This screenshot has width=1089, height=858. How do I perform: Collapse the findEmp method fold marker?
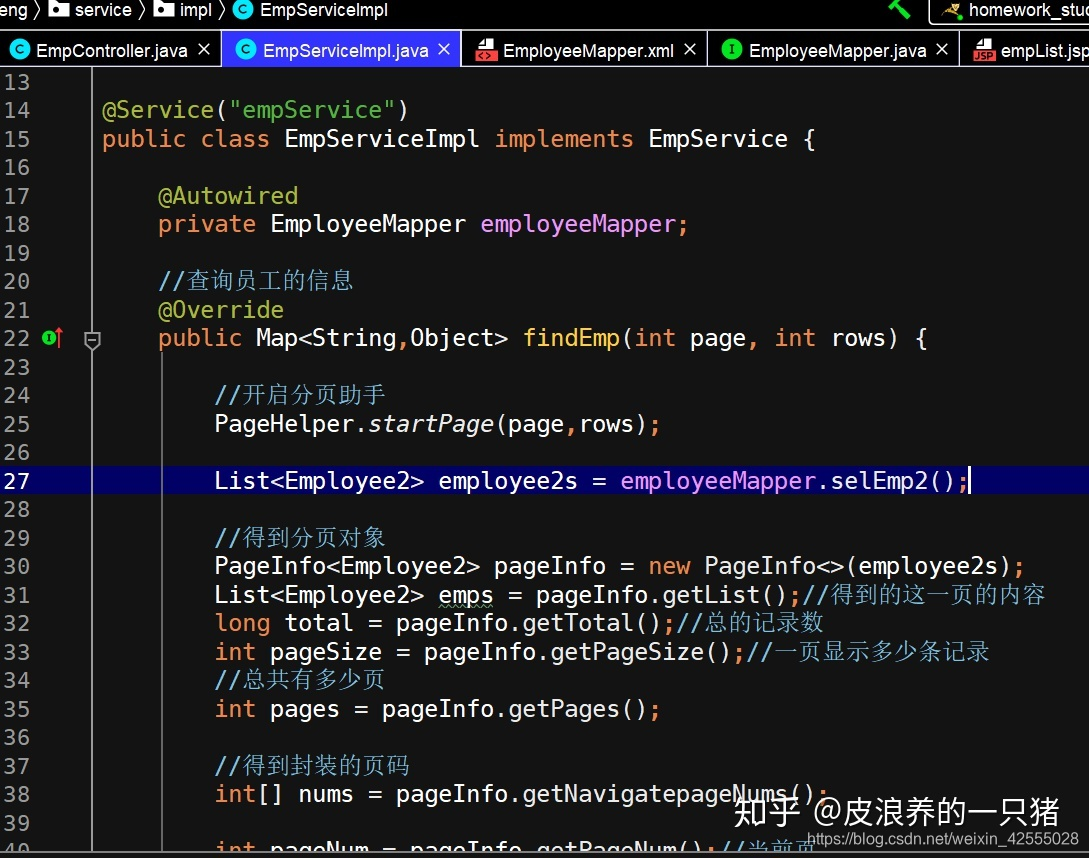(92, 340)
